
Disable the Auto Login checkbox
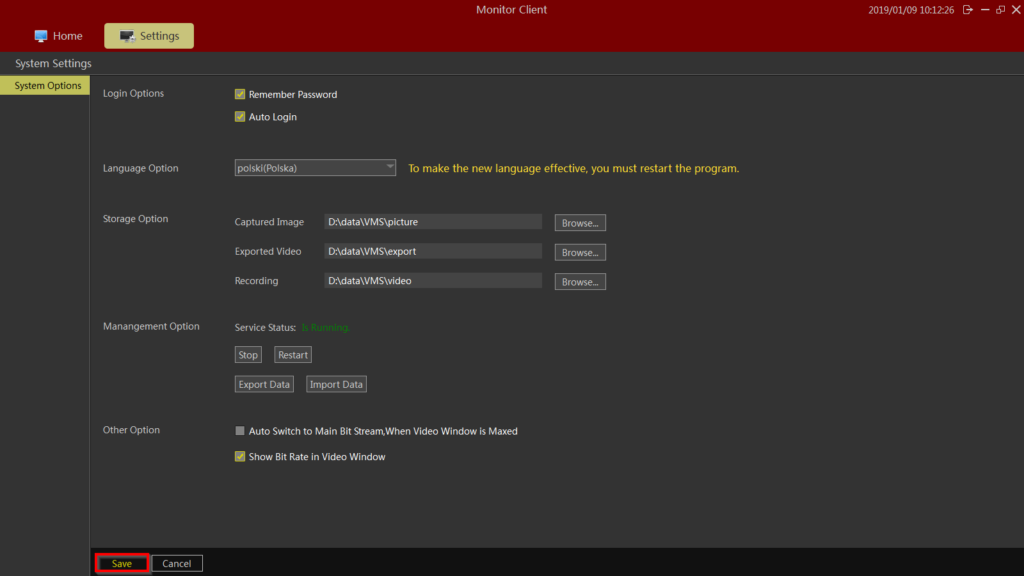click(240, 117)
